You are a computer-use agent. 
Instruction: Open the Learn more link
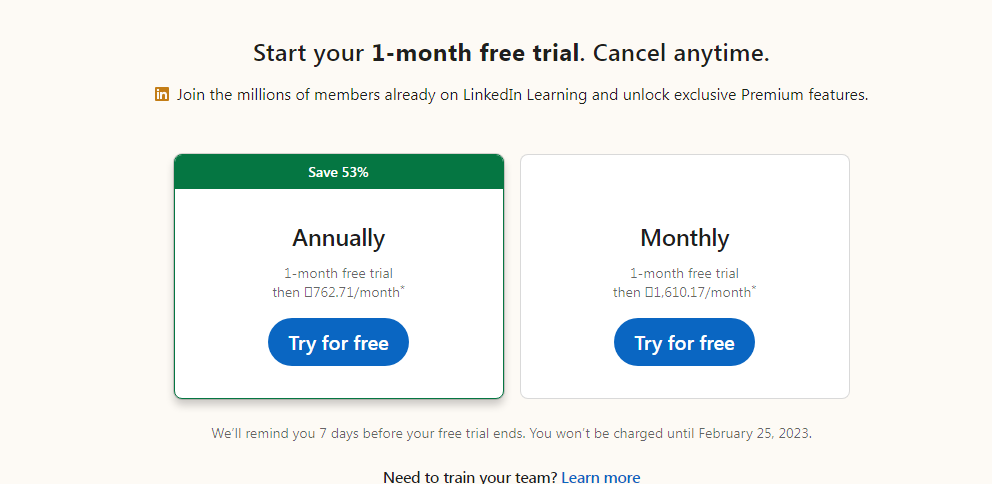pos(600,477)
